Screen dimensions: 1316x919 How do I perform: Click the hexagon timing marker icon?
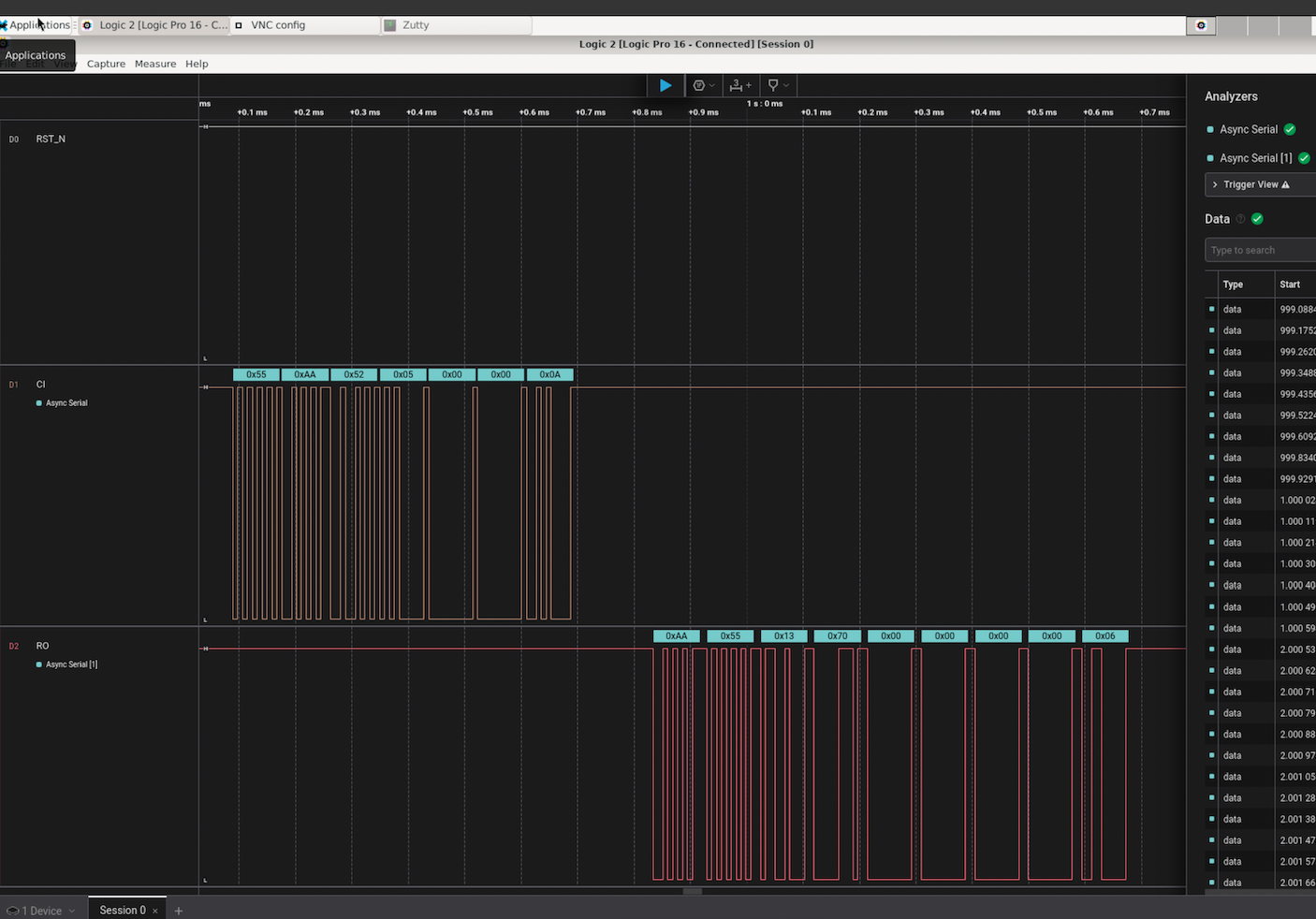[698, 85]
